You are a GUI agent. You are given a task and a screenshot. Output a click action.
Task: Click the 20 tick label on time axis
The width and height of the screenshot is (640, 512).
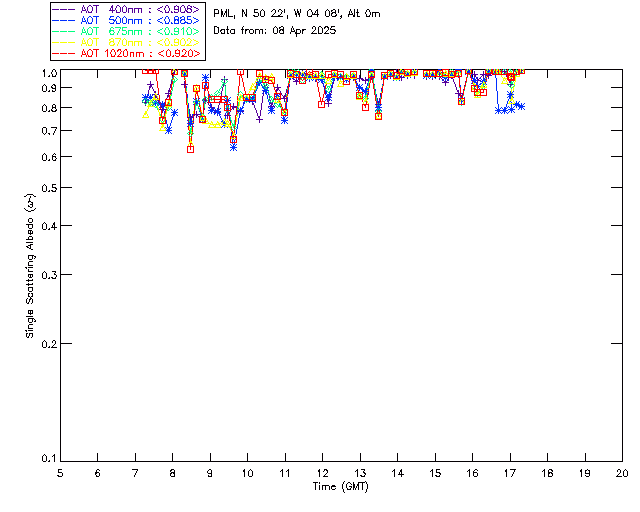(x=622, y=472)
